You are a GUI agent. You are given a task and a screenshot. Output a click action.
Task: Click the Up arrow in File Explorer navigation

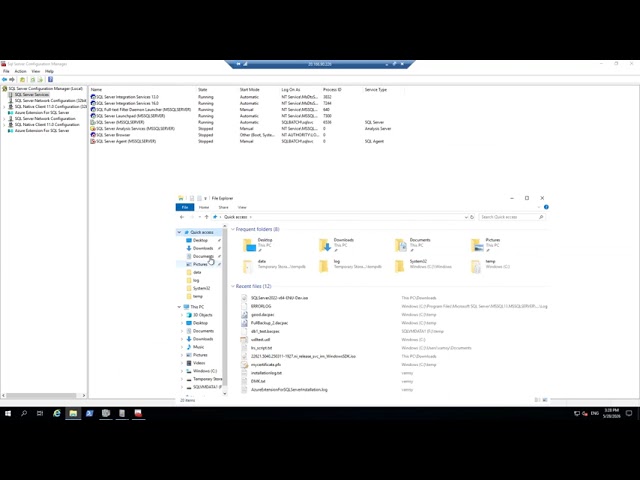pos(207,217)
